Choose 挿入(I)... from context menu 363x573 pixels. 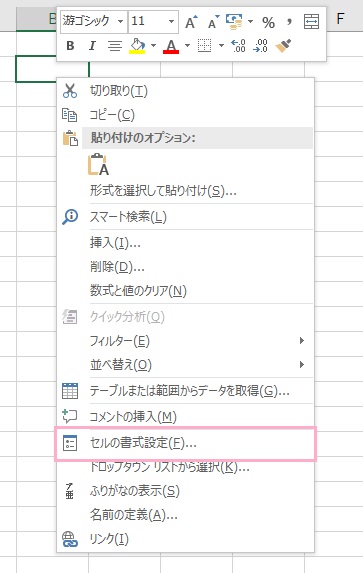coord(186,243)
